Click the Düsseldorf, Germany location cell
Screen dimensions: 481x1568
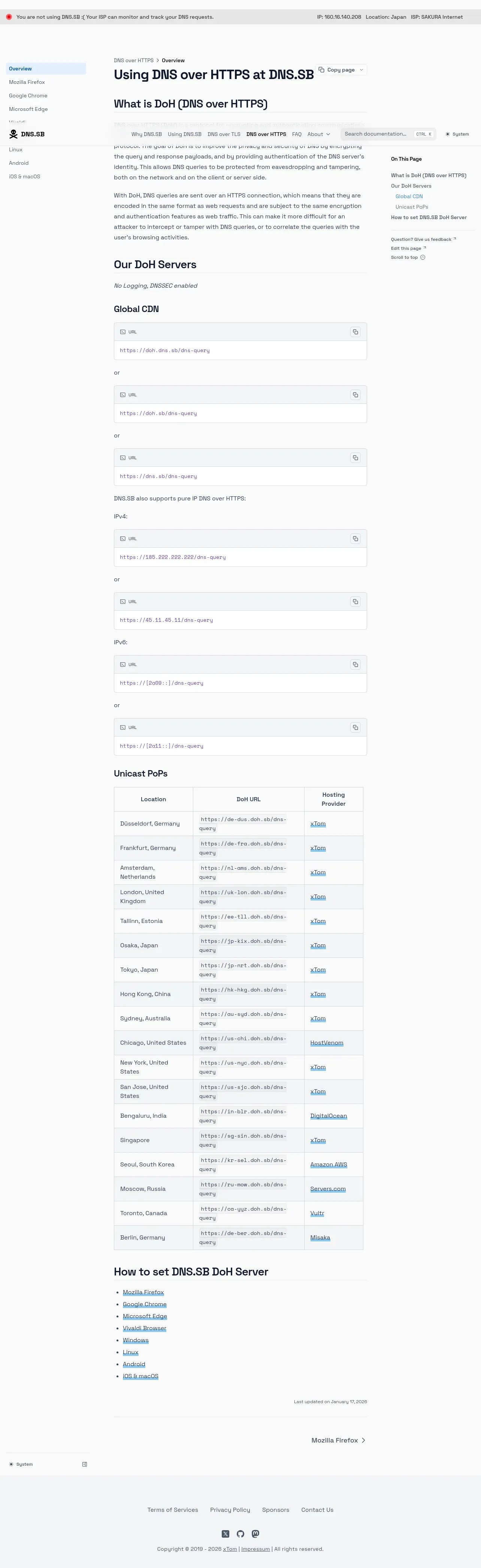click(154, 824)
